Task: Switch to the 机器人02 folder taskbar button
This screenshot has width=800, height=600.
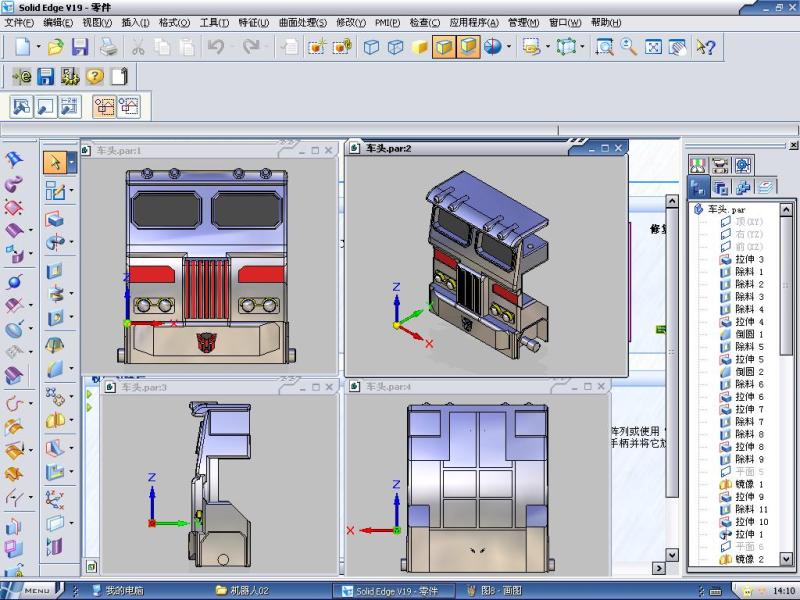Action: tap(242, 590)
